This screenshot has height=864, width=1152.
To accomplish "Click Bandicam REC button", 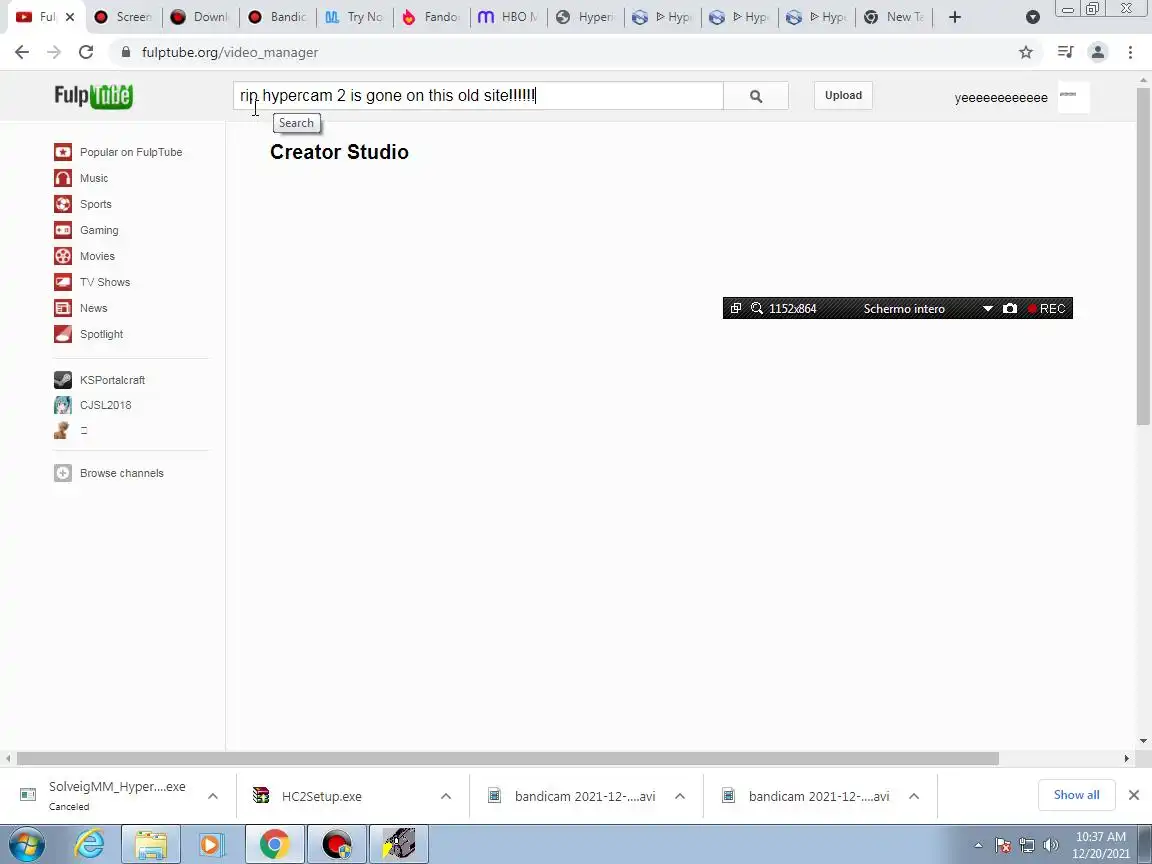I will click(1047, 309).
